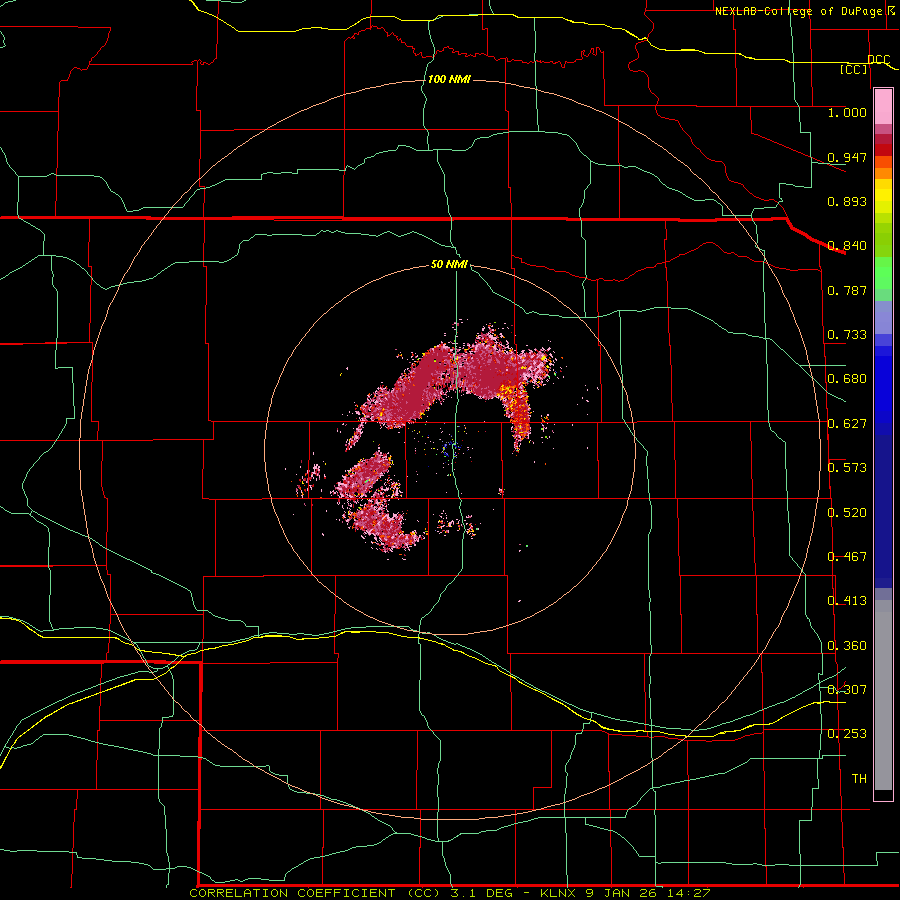Viewport: 900px width, 900px height.
Task: Click the 0.680 scale label
Action: coord(847,379)
